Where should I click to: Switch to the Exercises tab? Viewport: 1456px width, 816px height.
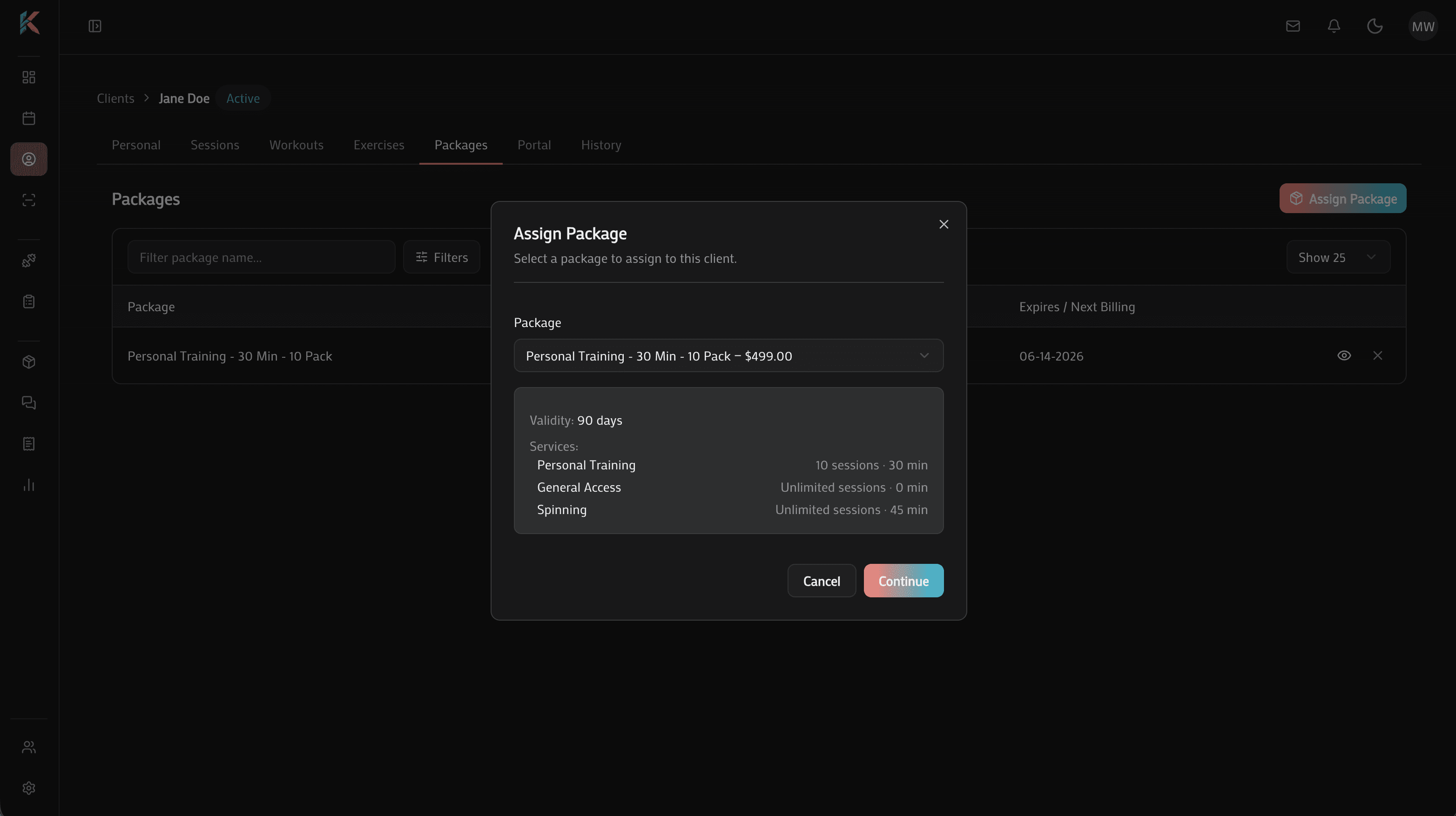tap(379, 145)
